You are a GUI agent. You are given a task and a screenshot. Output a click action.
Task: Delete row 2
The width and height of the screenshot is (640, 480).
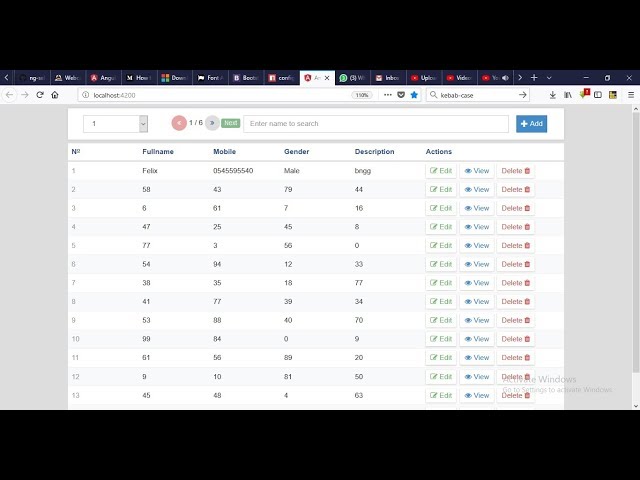(x=516, y=189)
